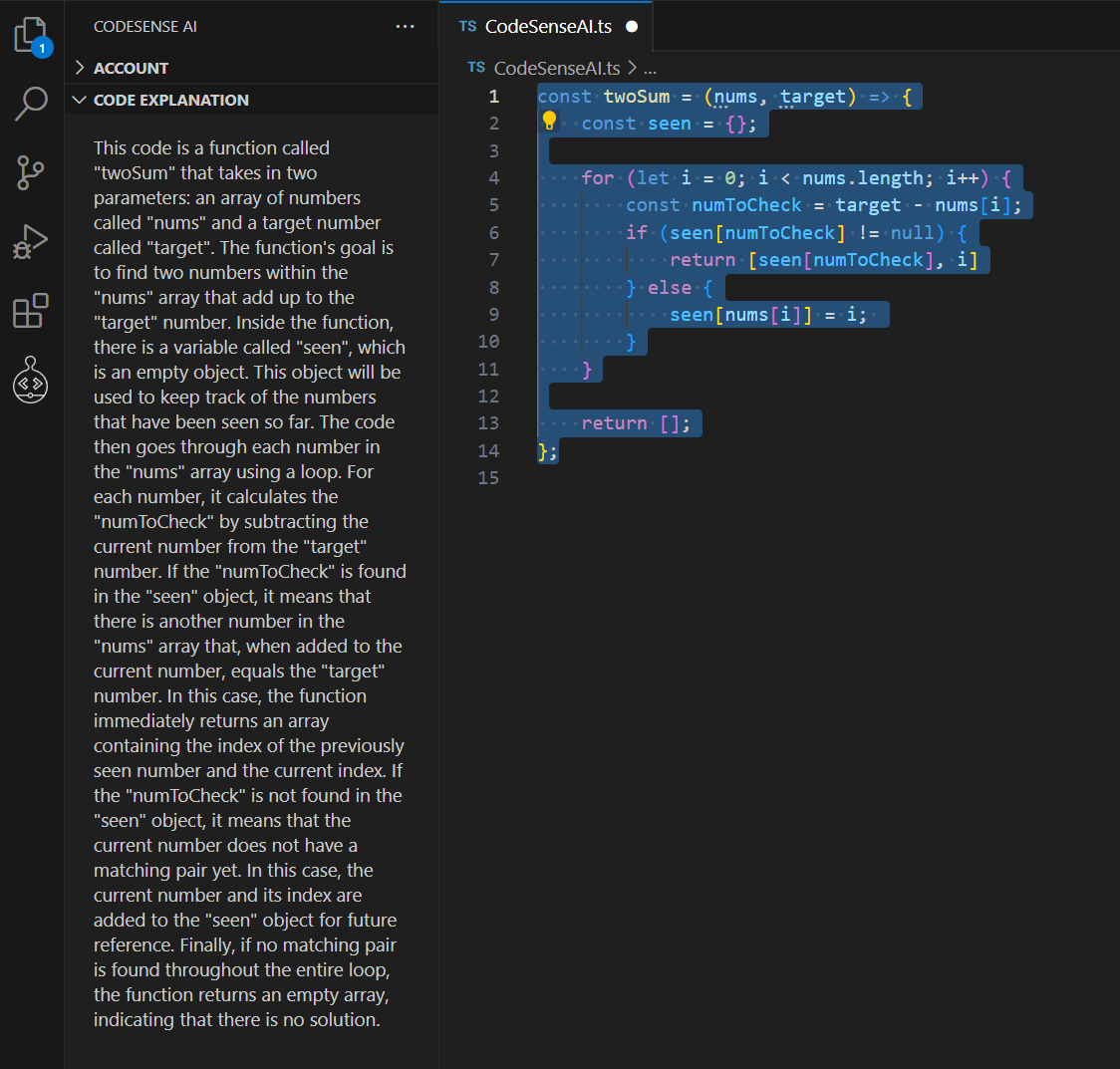Open the Extensions blocks icon

pyautogui.click(x=31, y=311)
